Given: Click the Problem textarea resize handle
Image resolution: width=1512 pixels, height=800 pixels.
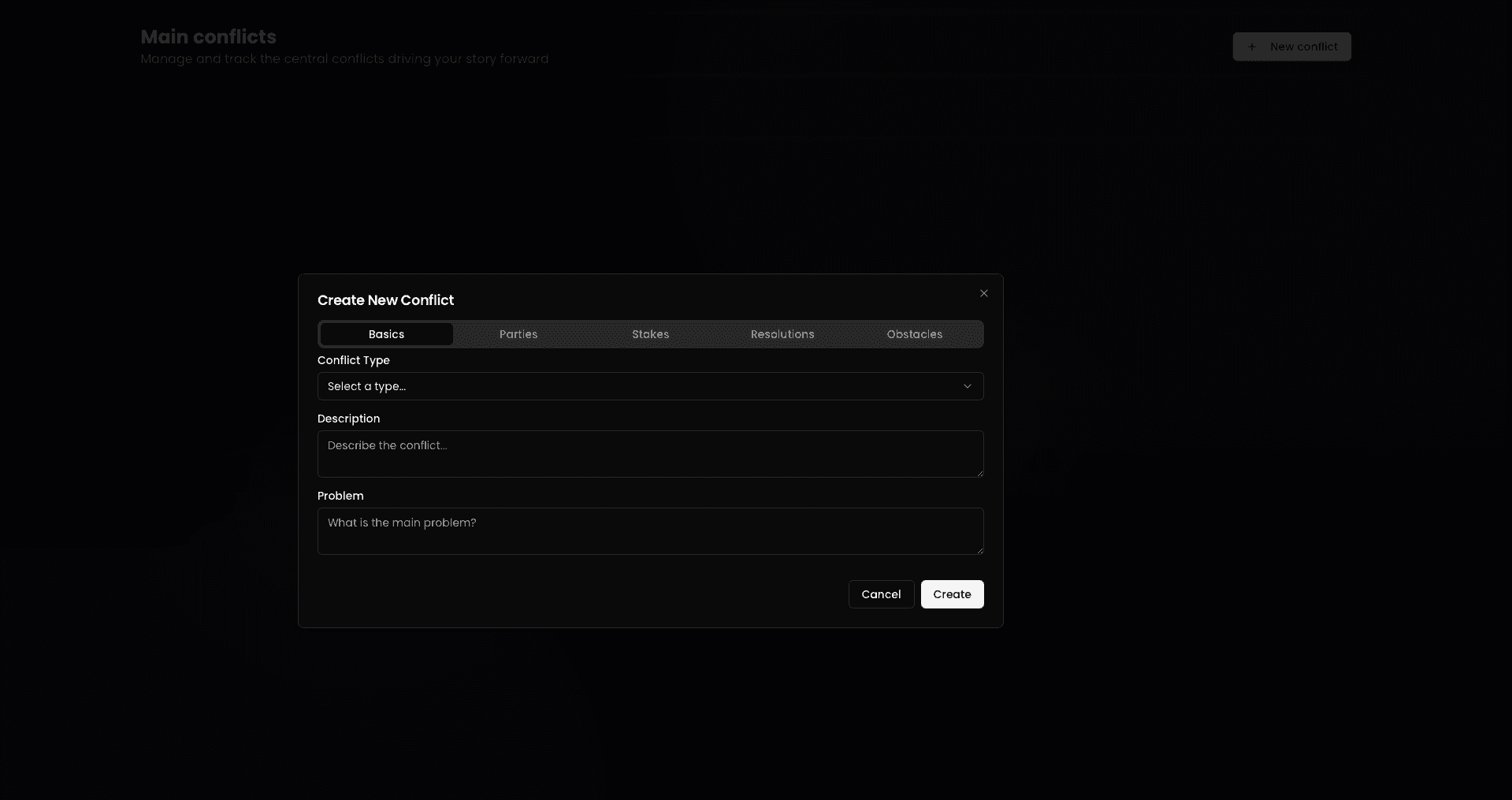Looking at the screenshot, I should pyautogui.click(x=979, y=550).
